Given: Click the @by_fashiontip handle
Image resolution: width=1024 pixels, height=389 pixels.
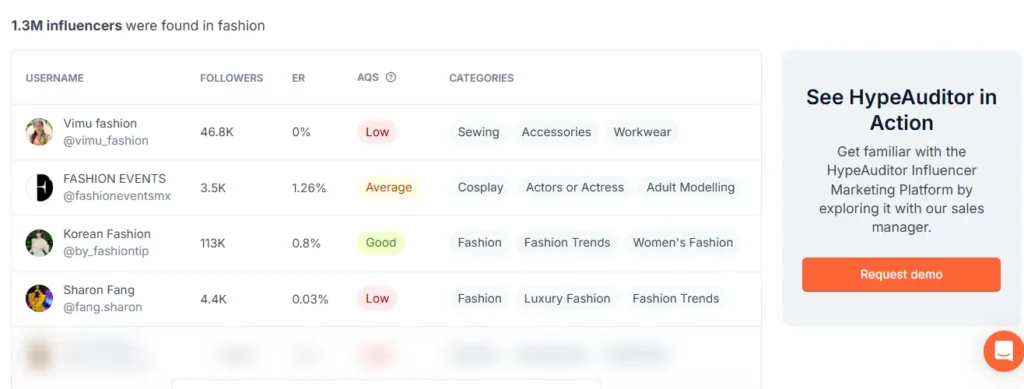Looking at the screenshot, I should 106,251.
